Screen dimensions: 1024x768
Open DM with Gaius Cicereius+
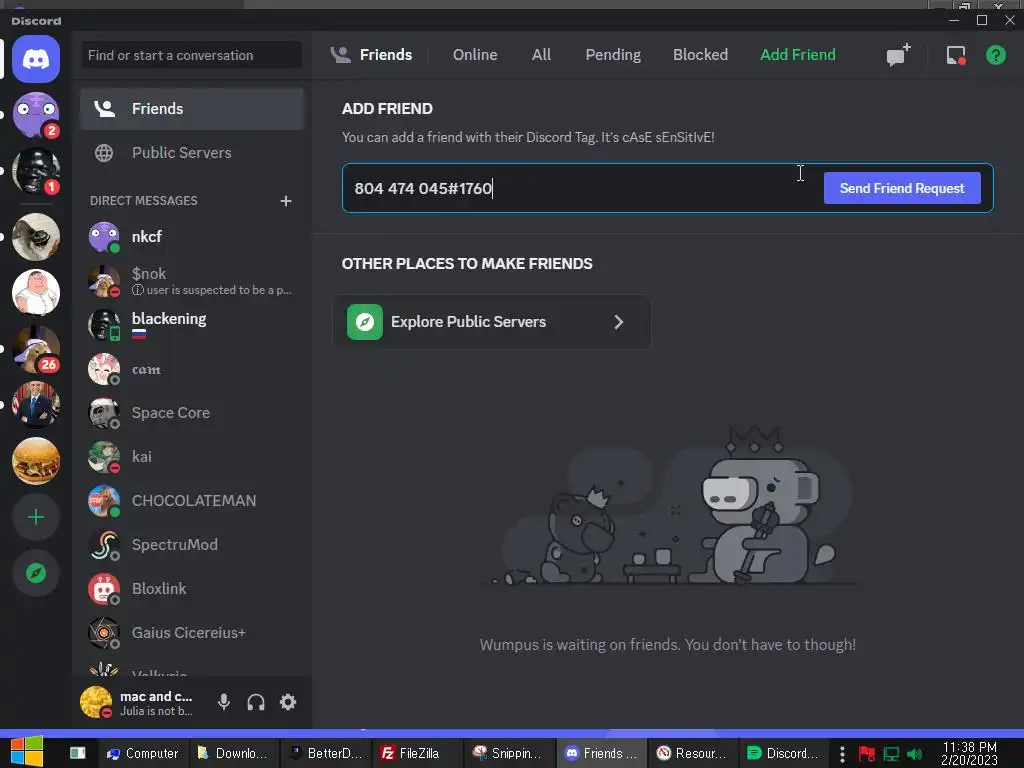(x=192, y=633)
